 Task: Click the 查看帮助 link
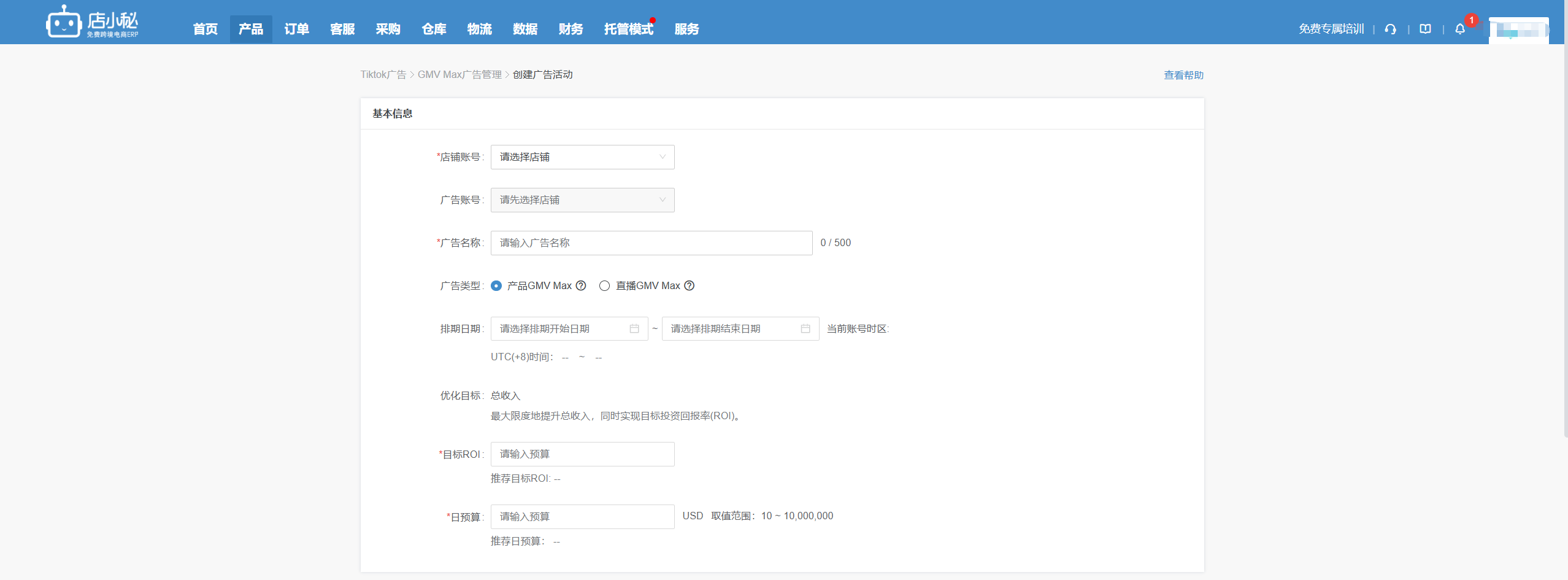click(x=1183, y=75)
